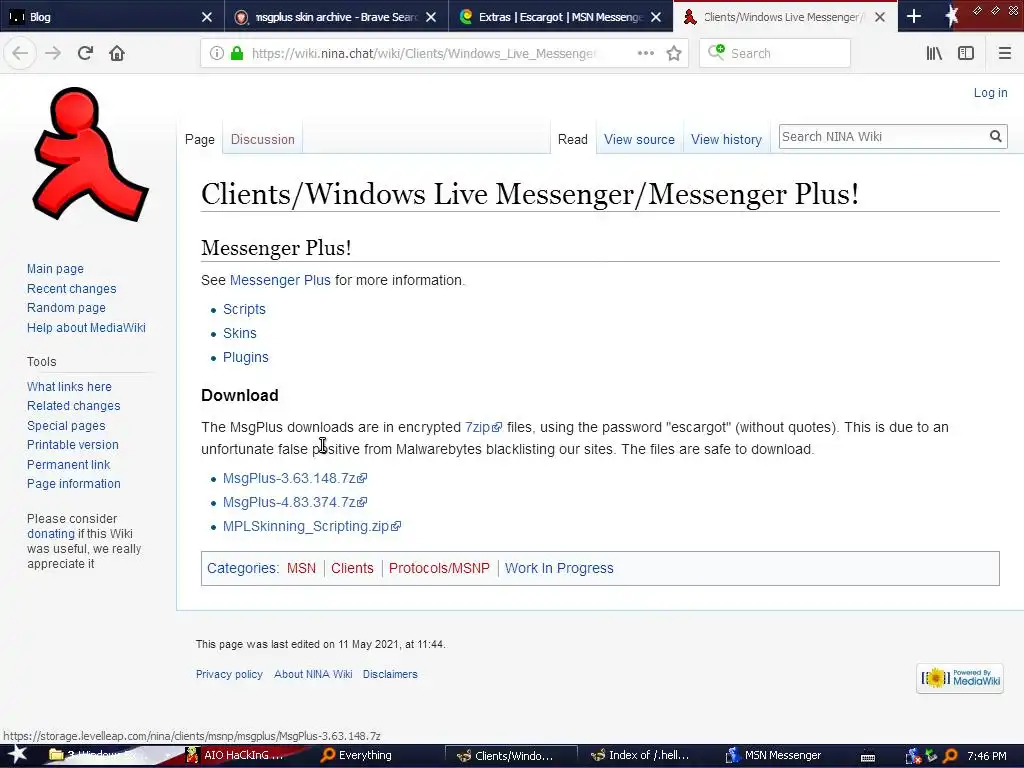Click the AIM running man wiki logo

tap(90, 154)
